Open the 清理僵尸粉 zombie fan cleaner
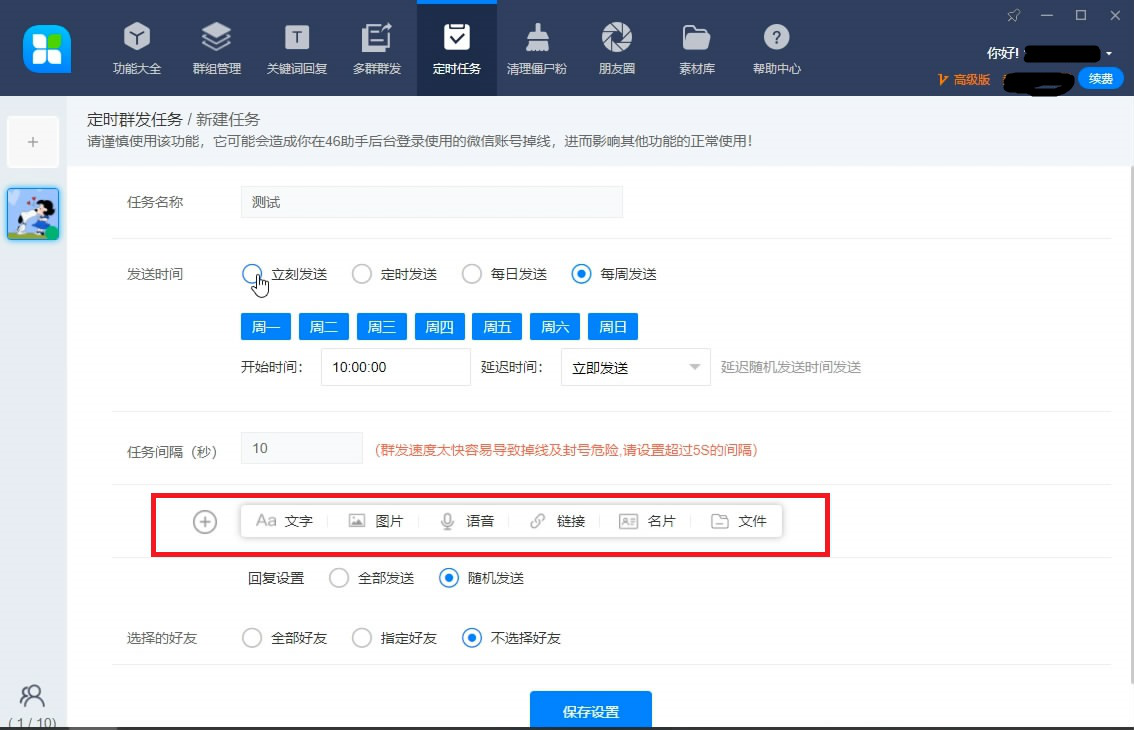The image size is (1134, 730). [x=537, y=47]
